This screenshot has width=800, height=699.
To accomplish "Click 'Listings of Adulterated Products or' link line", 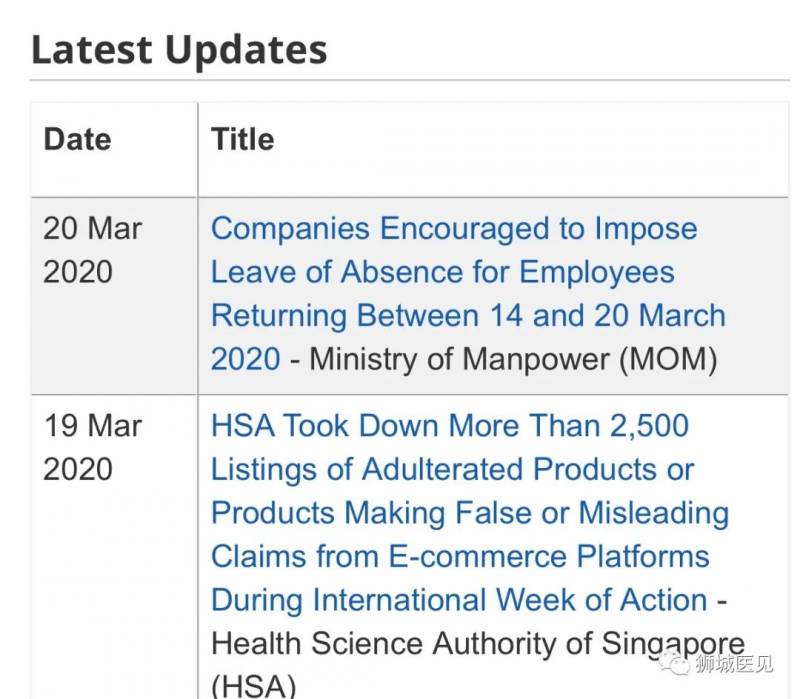I will click(x=452, y=469).
